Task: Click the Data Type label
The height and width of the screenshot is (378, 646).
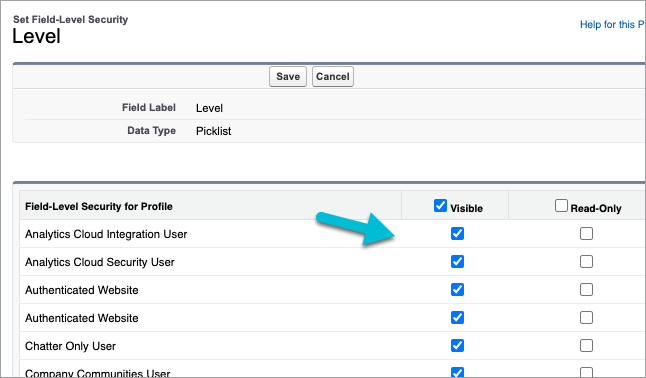Action: coord(152,131)
